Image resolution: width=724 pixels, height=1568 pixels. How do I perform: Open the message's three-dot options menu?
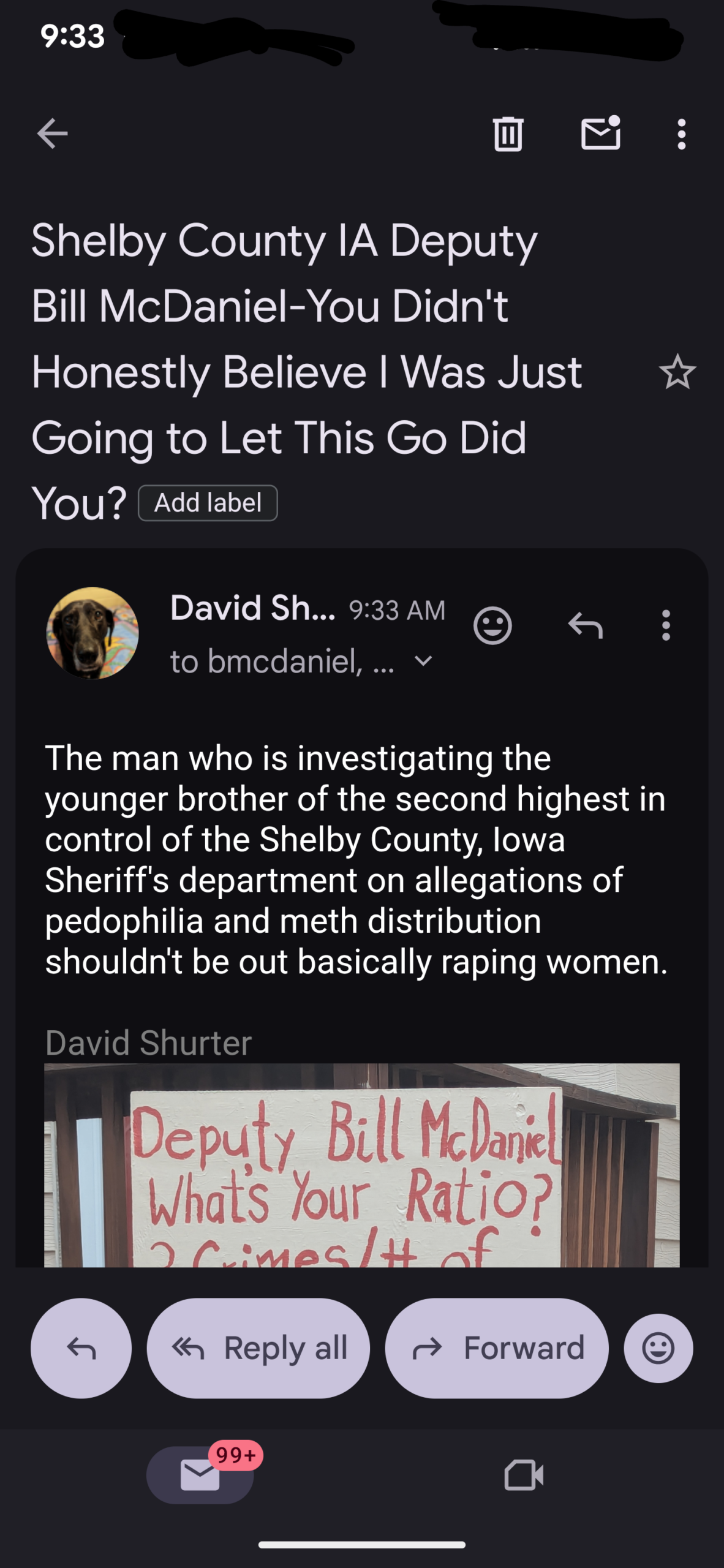tap(666, 625)
